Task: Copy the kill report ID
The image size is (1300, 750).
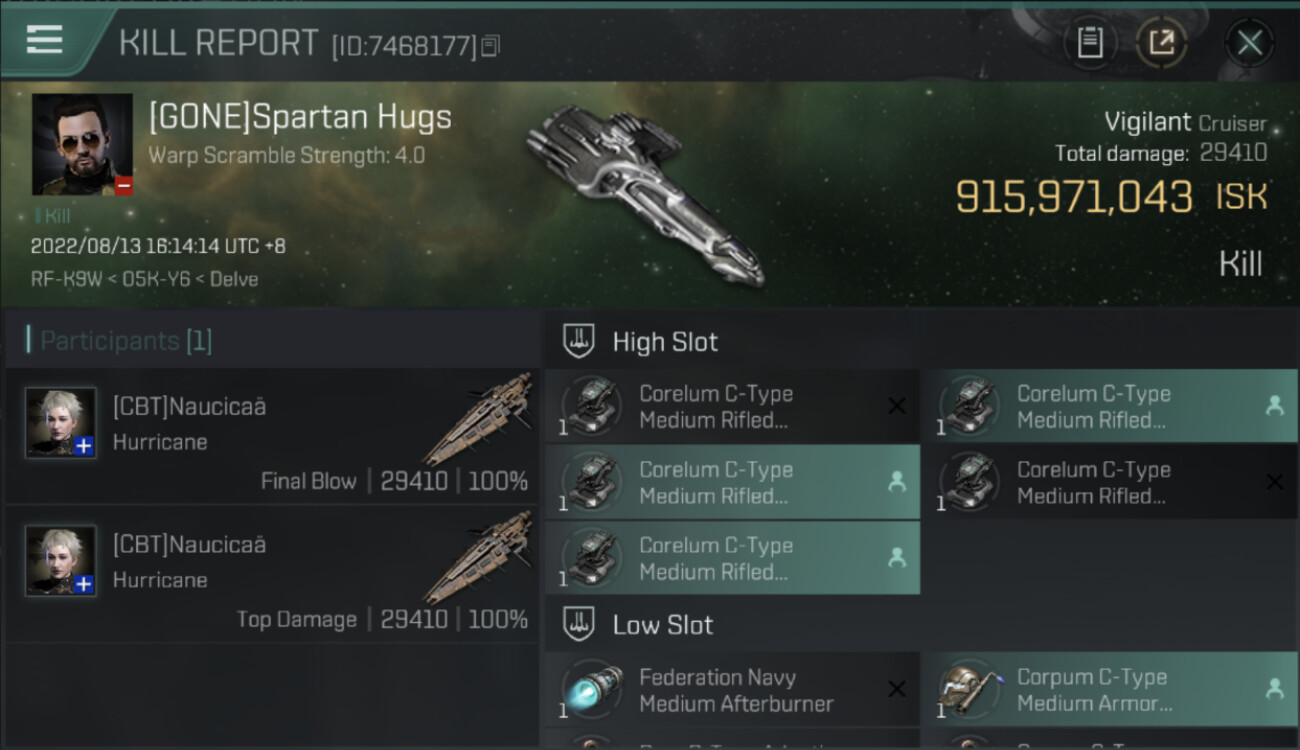Action: tap(490, 45)
